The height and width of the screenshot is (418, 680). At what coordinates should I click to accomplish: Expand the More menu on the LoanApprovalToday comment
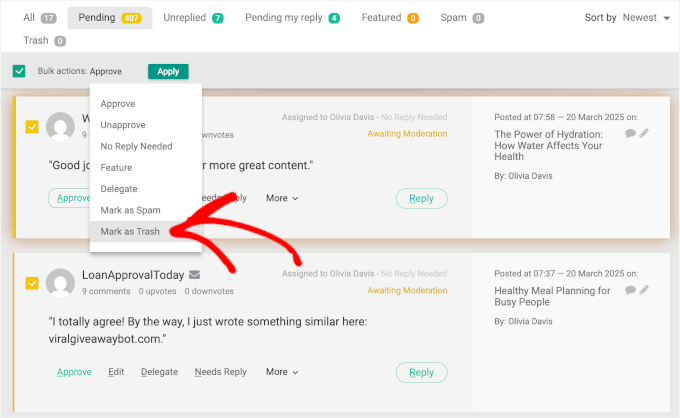coord(282,372)
